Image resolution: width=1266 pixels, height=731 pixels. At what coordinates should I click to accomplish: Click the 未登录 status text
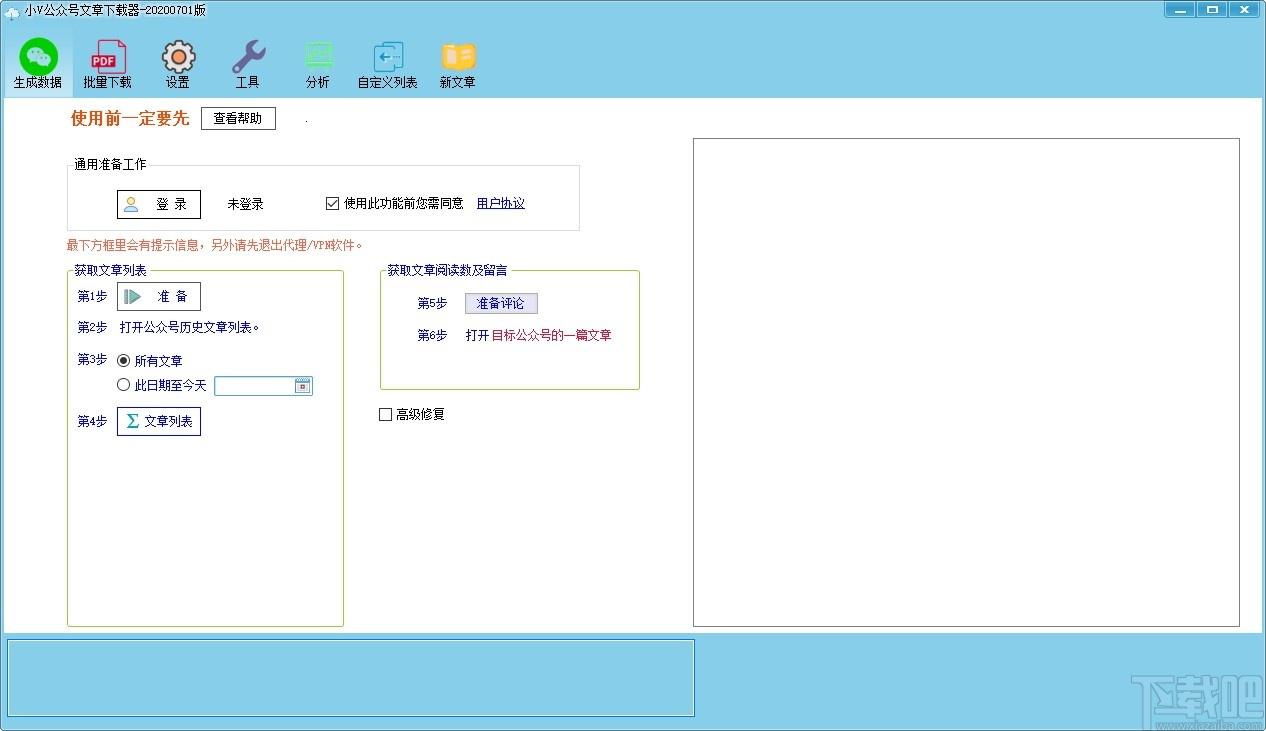click(245, 204)
